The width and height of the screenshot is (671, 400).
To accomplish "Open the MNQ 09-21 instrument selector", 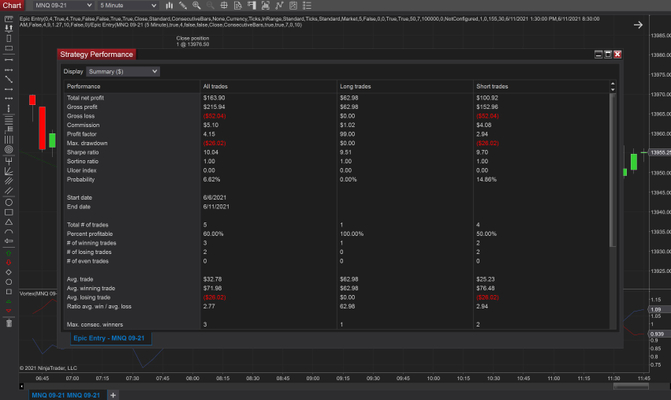I will pyautogui.click(x=58, y=6).
